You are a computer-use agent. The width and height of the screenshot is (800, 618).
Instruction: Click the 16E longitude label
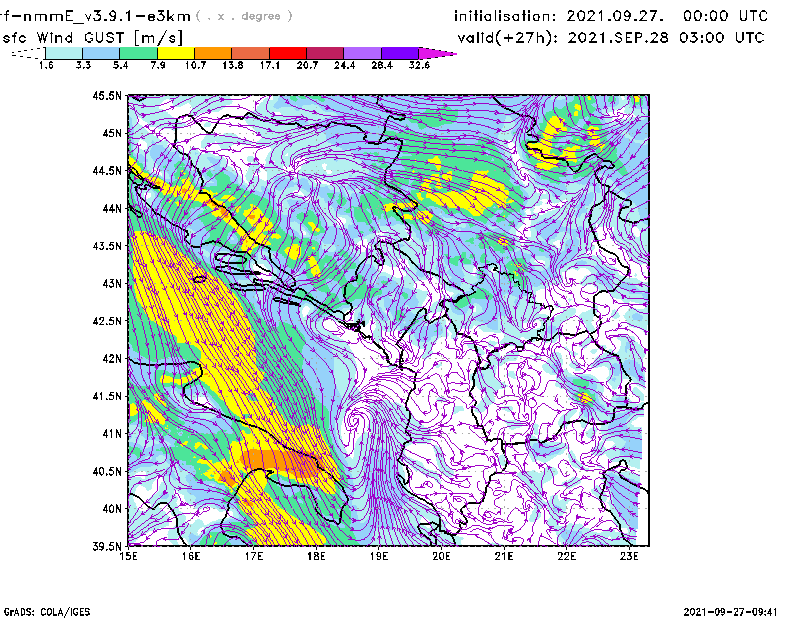pyautogui.click(x=191, y=556)
